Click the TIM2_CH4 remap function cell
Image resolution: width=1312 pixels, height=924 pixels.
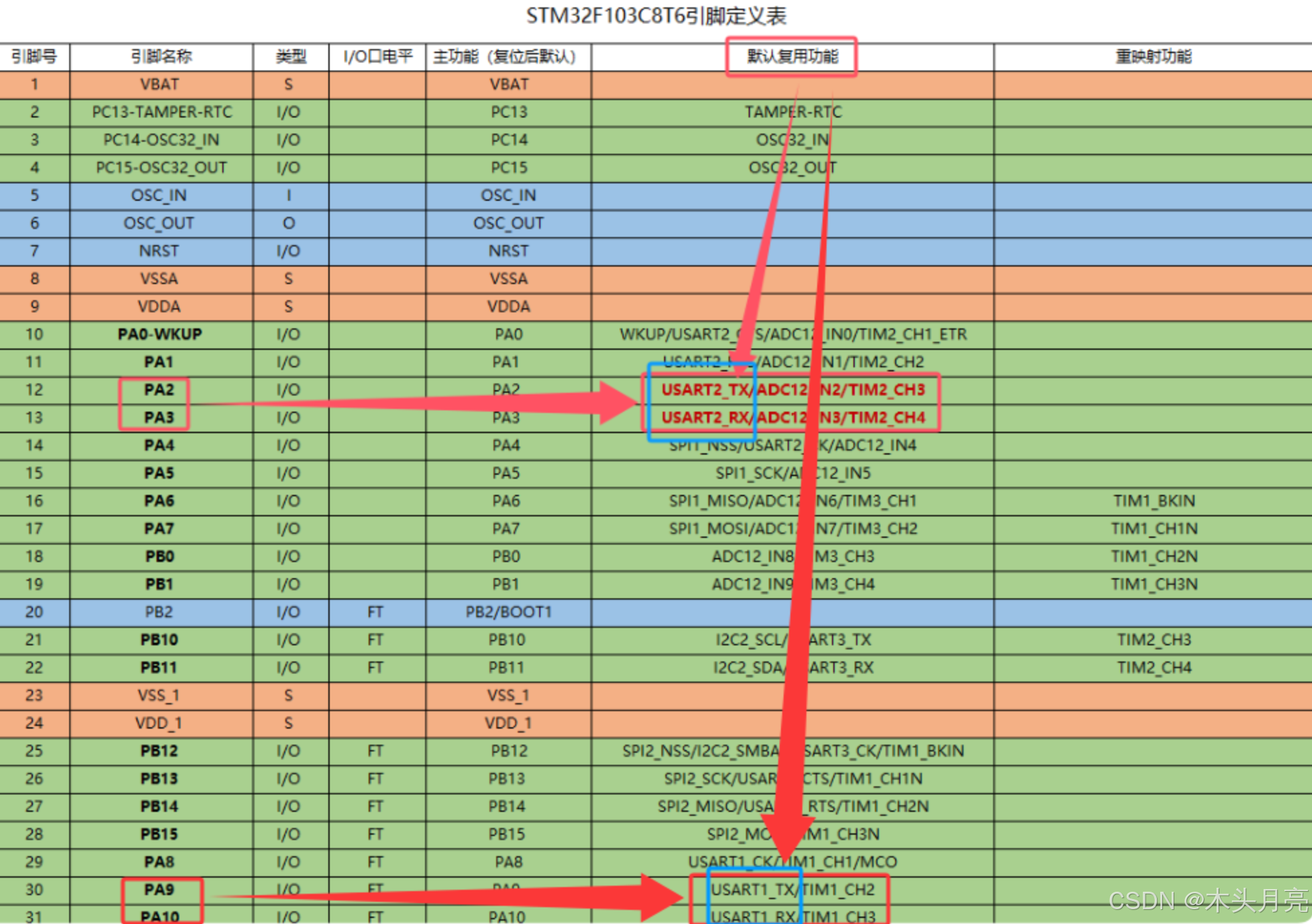(1153, 667)
